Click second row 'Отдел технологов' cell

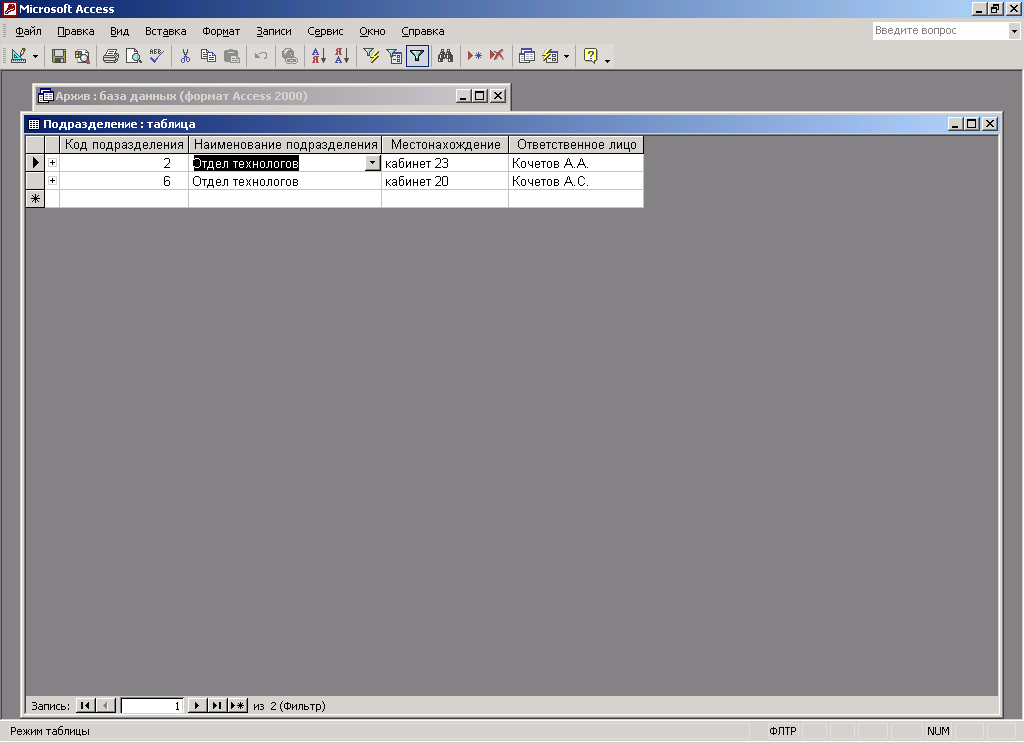(285, 182)
